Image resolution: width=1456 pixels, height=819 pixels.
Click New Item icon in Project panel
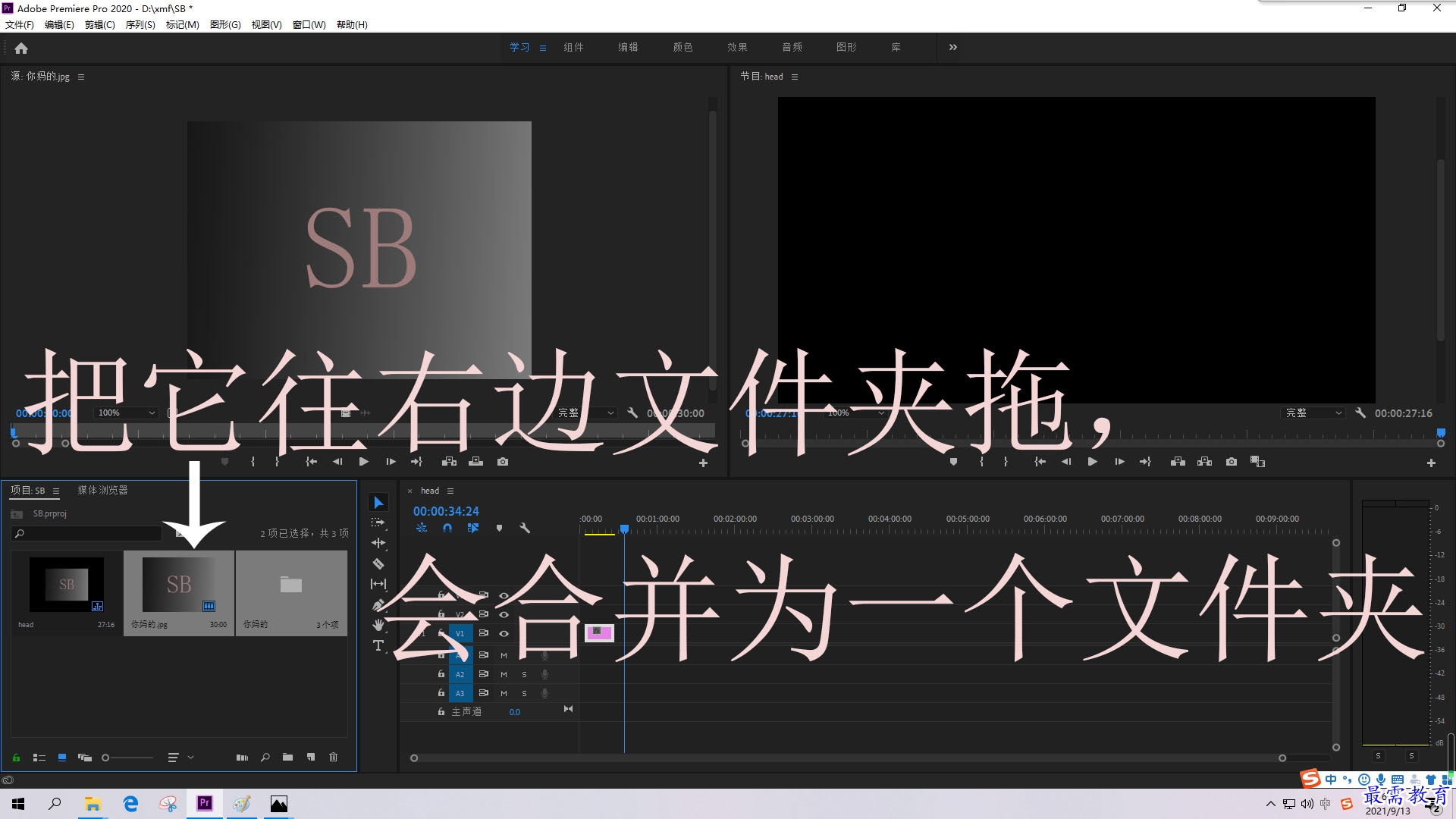click(x=310, y=757)
